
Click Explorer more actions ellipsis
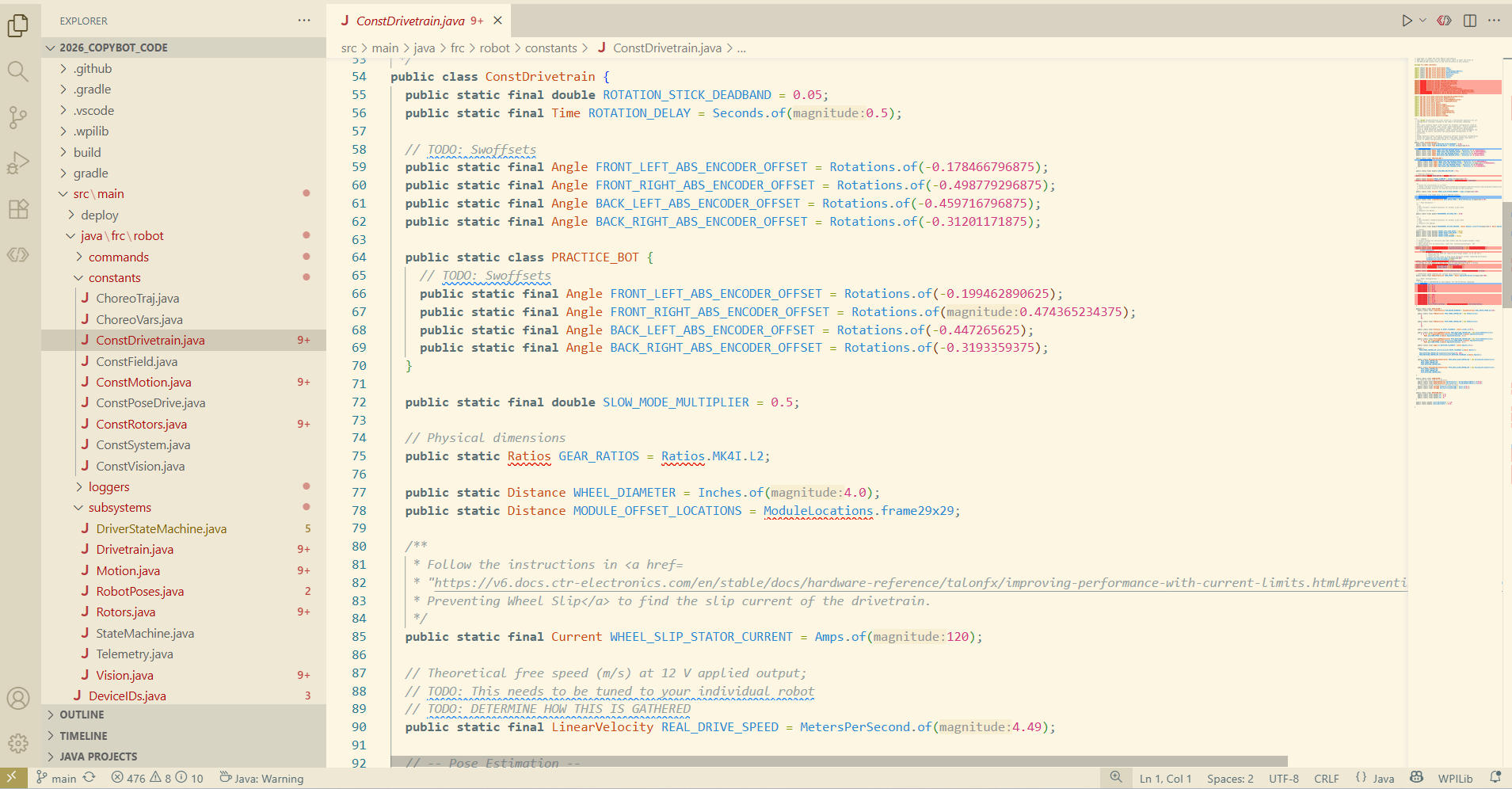click(x=304, y=21)
